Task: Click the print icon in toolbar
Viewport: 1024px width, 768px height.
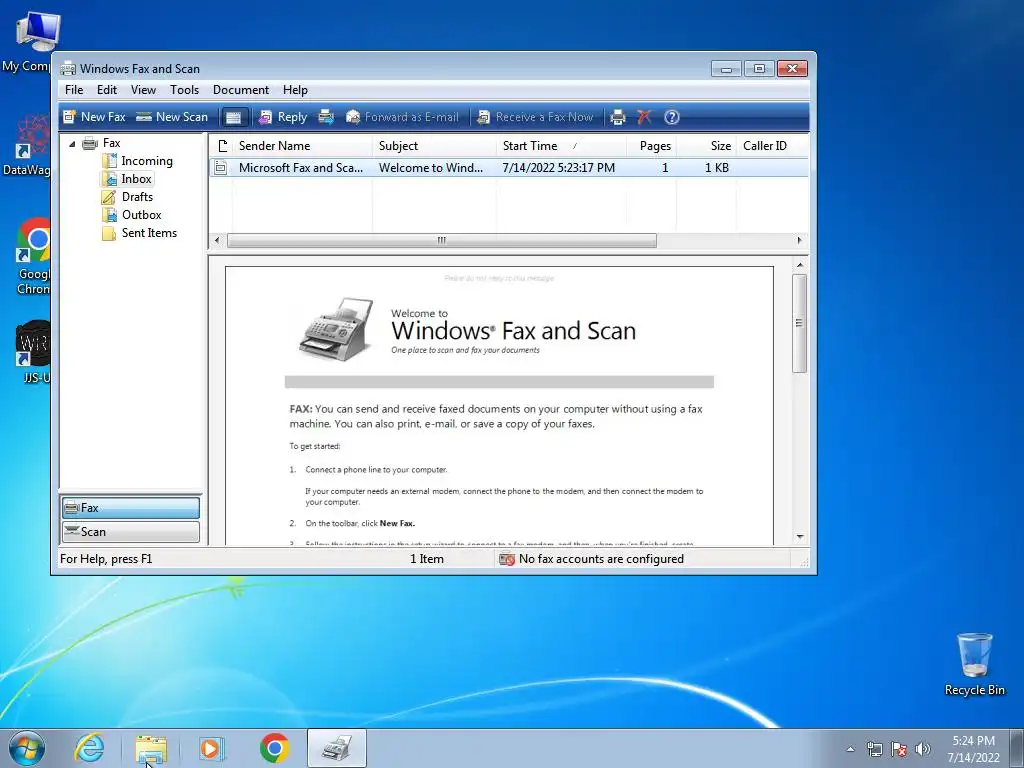Action: click(x=617, y=117)
